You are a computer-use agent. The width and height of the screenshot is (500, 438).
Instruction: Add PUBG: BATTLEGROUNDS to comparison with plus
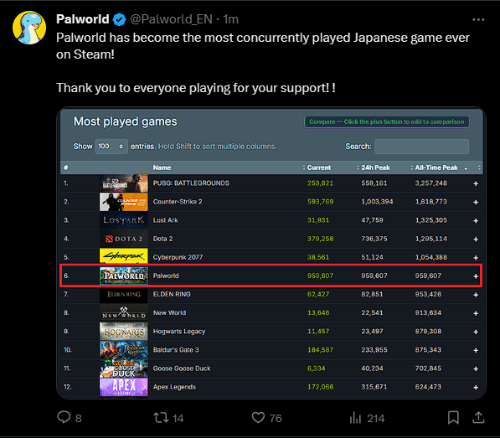pyautogui.click(x=476, y=184)
